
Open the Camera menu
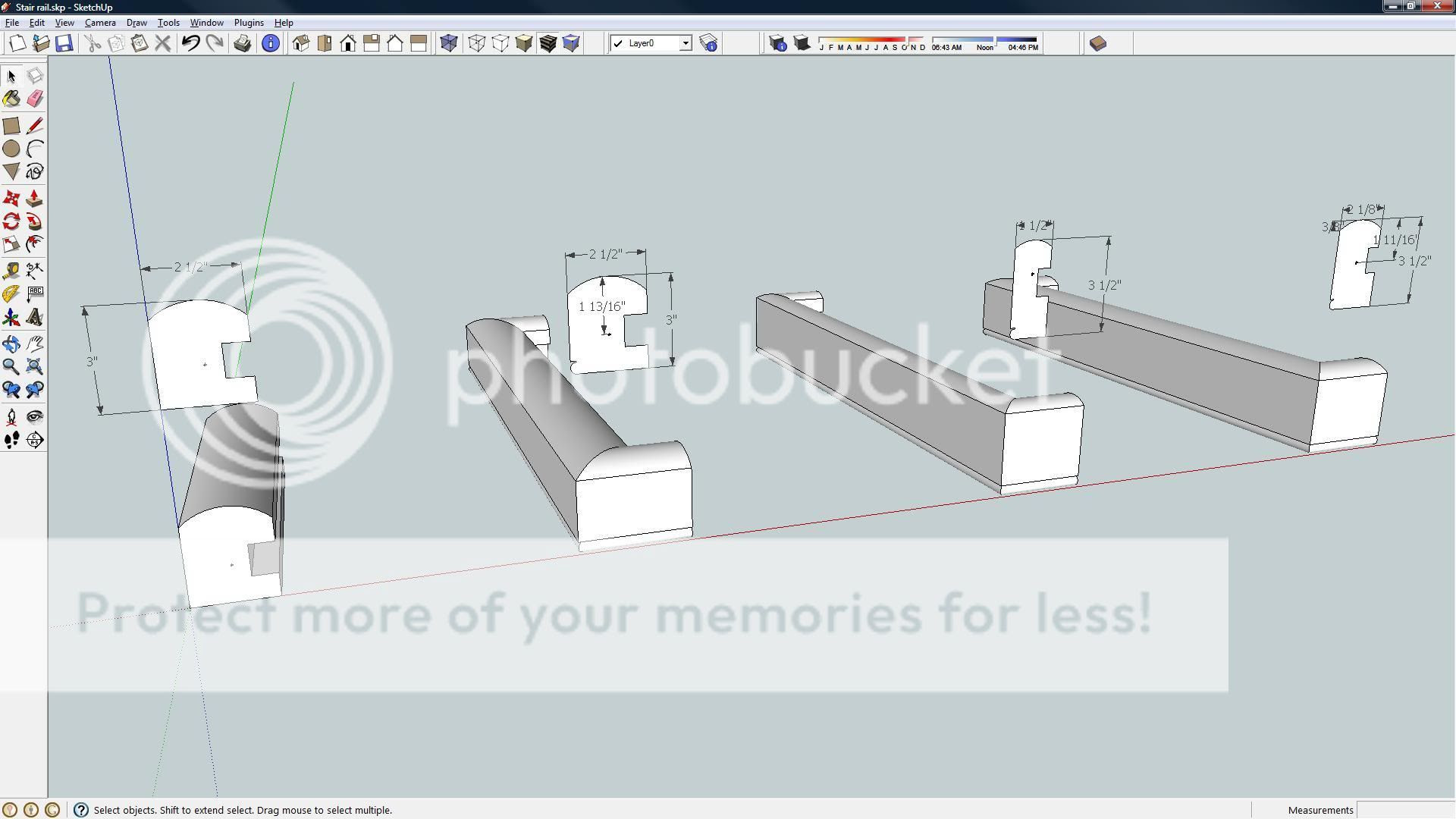(x=100, y=23)
